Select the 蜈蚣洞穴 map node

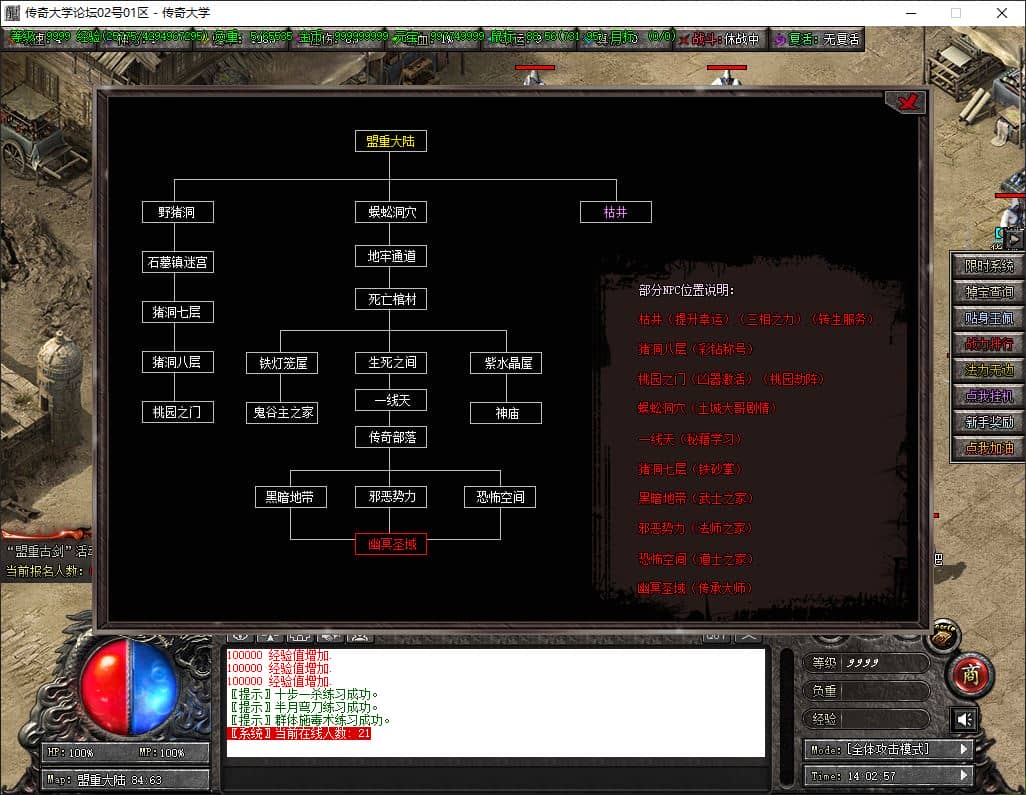pos(391,212)
